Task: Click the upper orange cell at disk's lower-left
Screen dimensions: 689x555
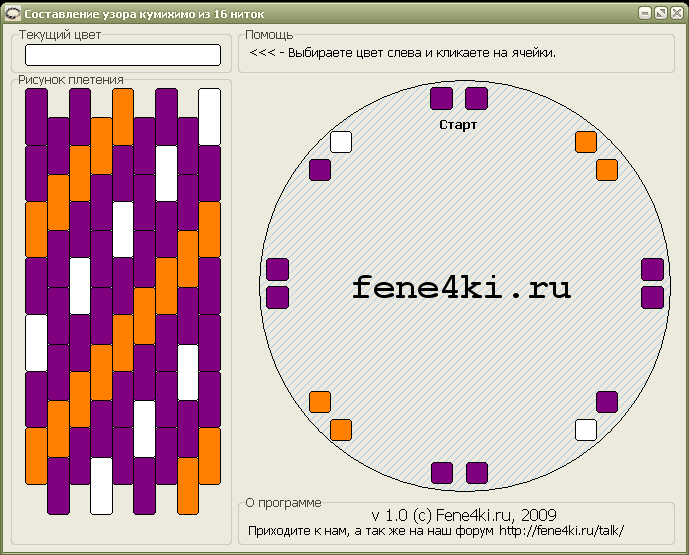Action: pyautogui.click(x=320, y=402)
